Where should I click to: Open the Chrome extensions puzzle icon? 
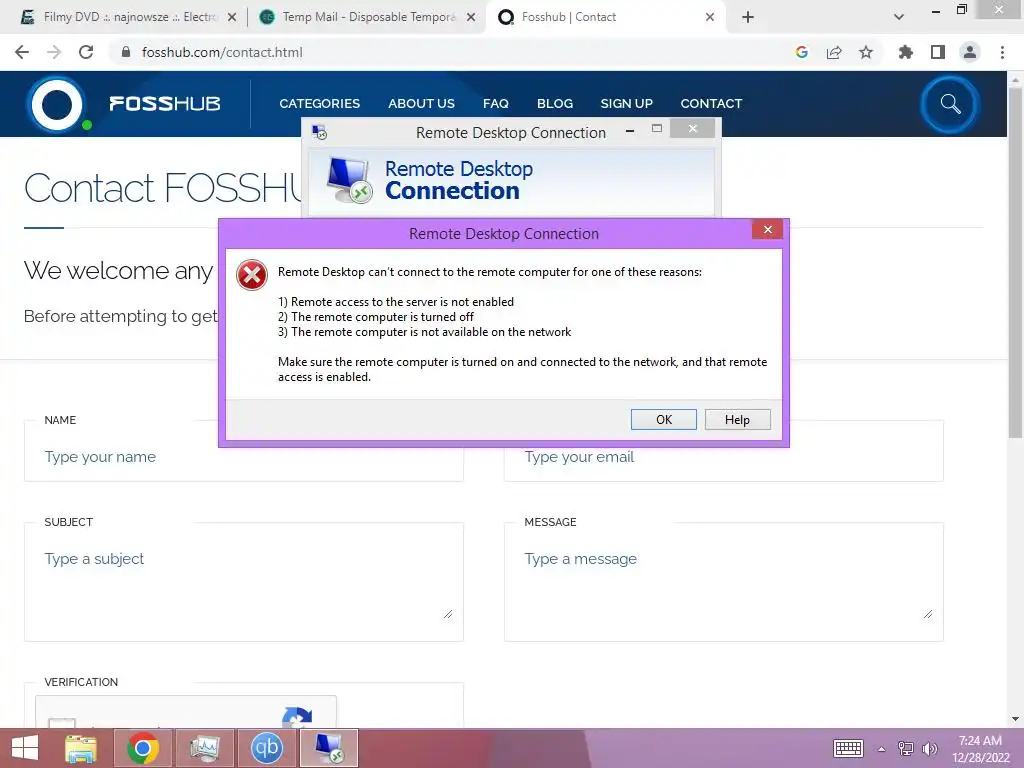pos(905,52)
